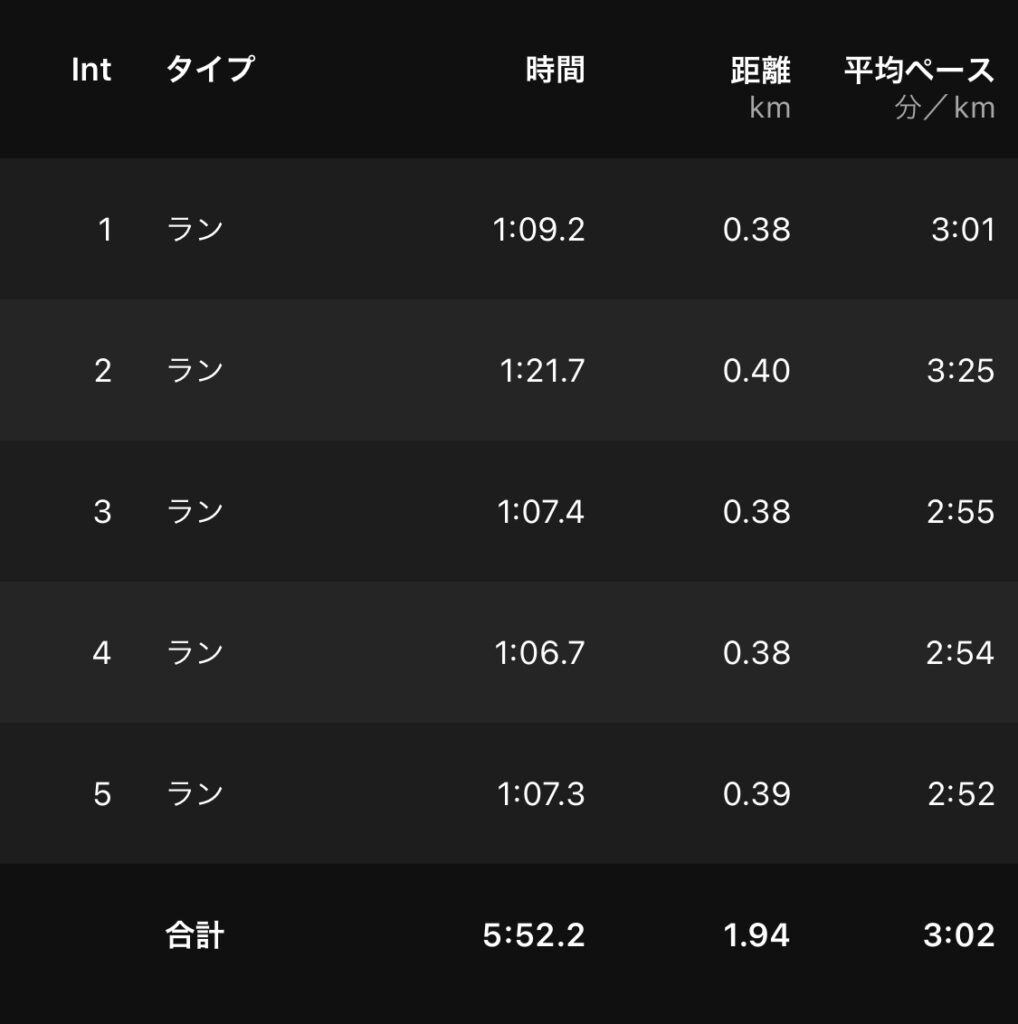Image resolution: width=1018 pixels, height=1024 pixels.
Task: Select interval 4 row number
Action: pos(102,653)
